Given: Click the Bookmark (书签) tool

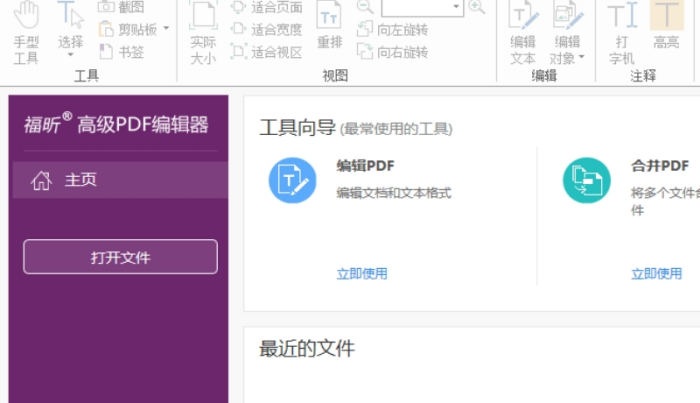Looking at the screenshot, I should coord(121,52).
